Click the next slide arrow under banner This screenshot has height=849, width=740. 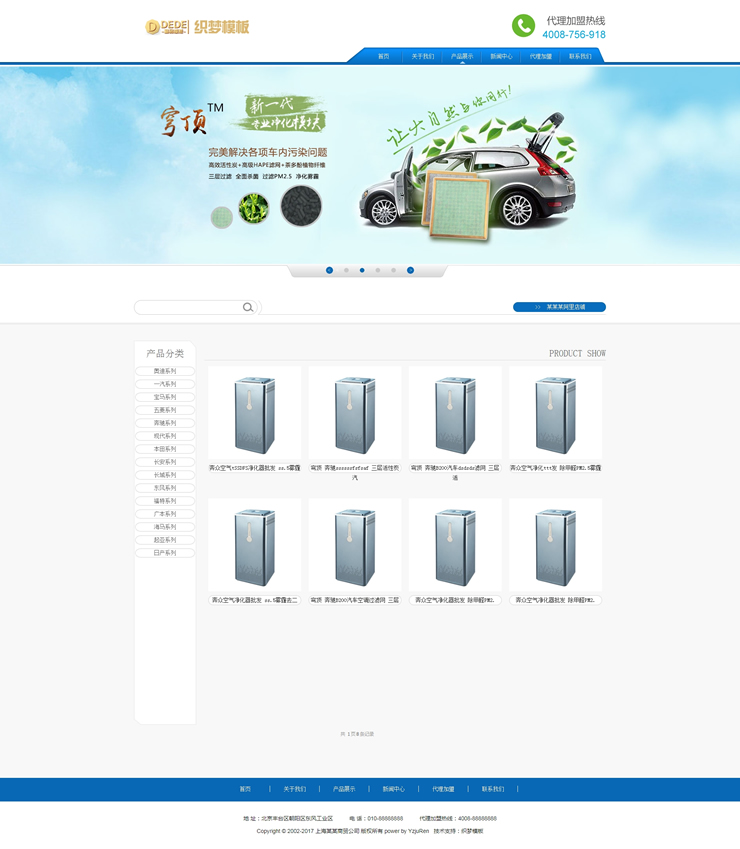tap(410, 270)
